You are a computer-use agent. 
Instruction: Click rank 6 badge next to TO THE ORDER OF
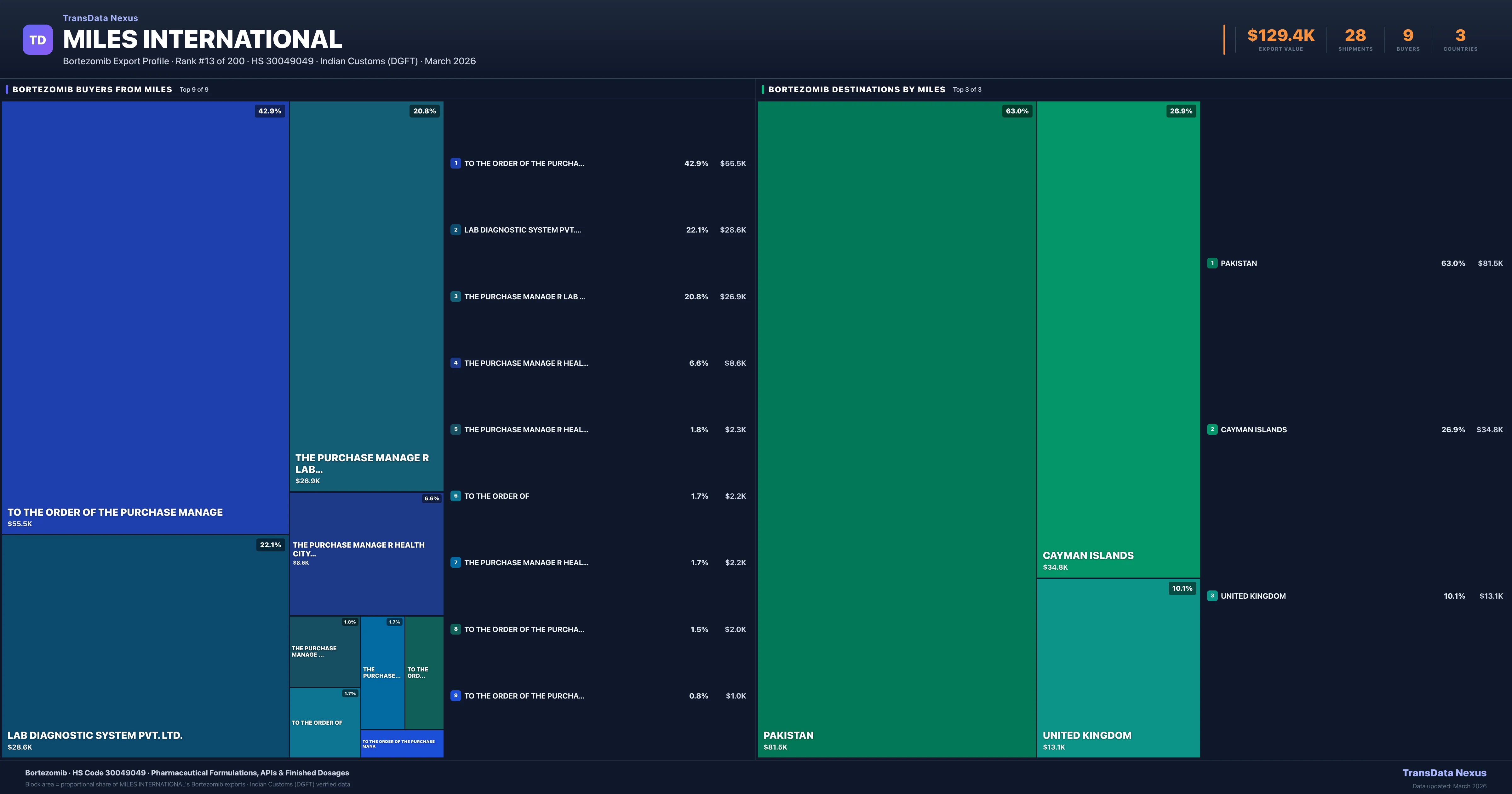[455, 496]
